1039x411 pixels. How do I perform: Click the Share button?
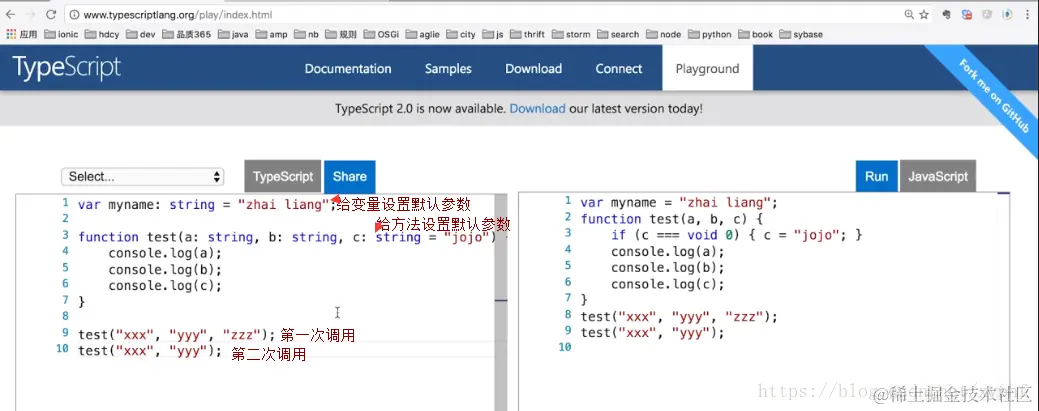[349, 177]
